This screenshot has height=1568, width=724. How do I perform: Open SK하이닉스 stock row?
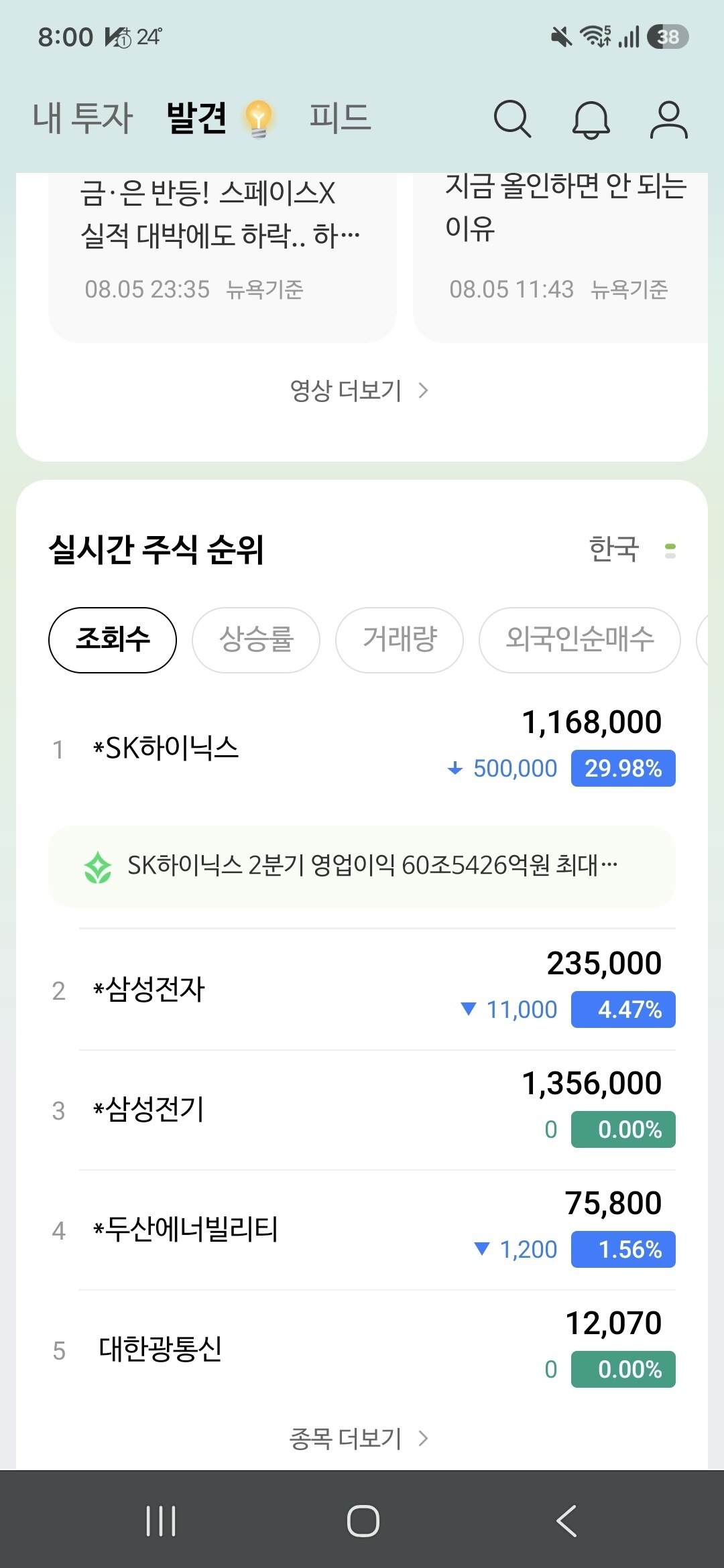tap(362, 748)
